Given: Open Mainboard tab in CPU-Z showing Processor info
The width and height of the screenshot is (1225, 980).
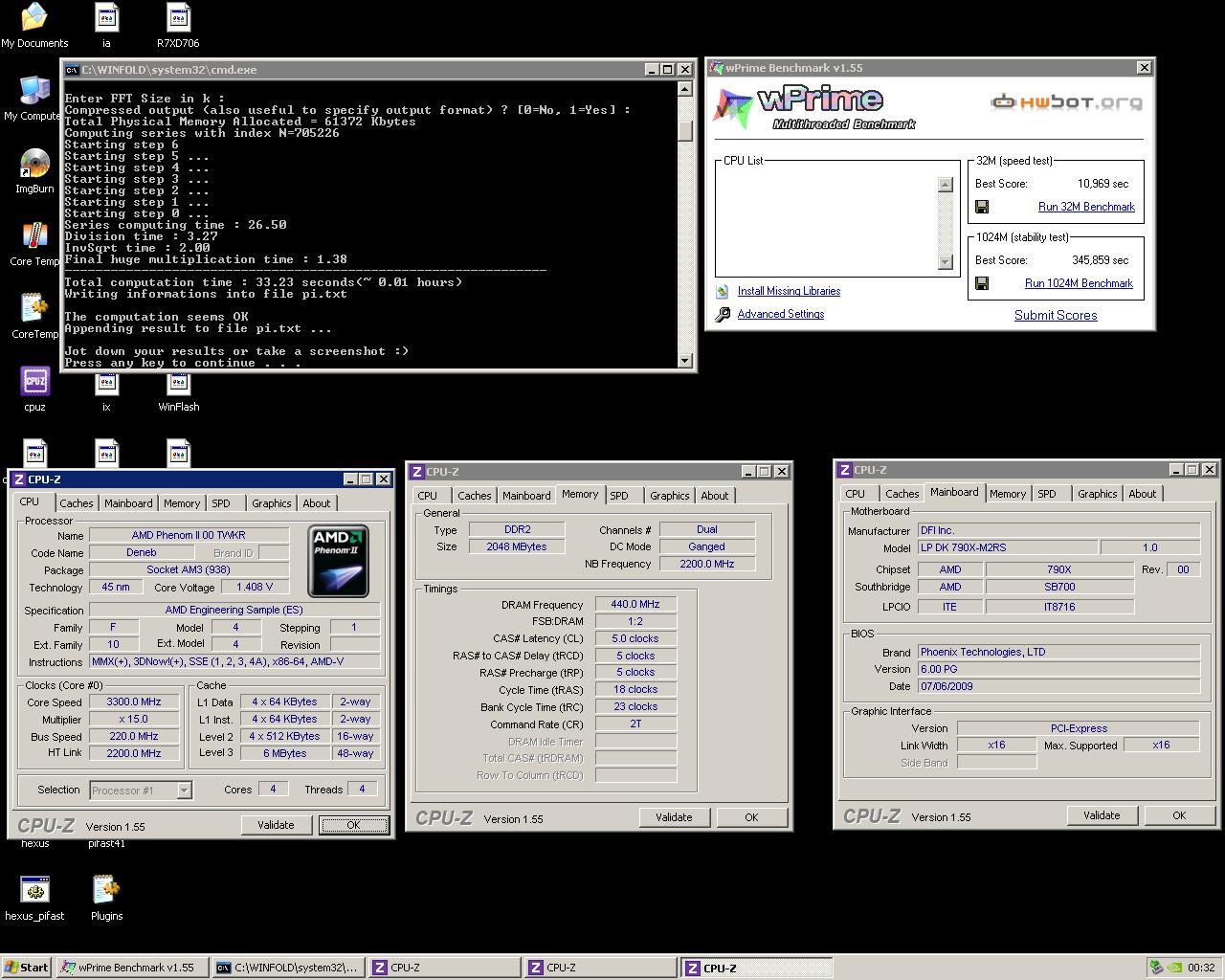Looking at the screenshot, I should click(x=128, y=503).
